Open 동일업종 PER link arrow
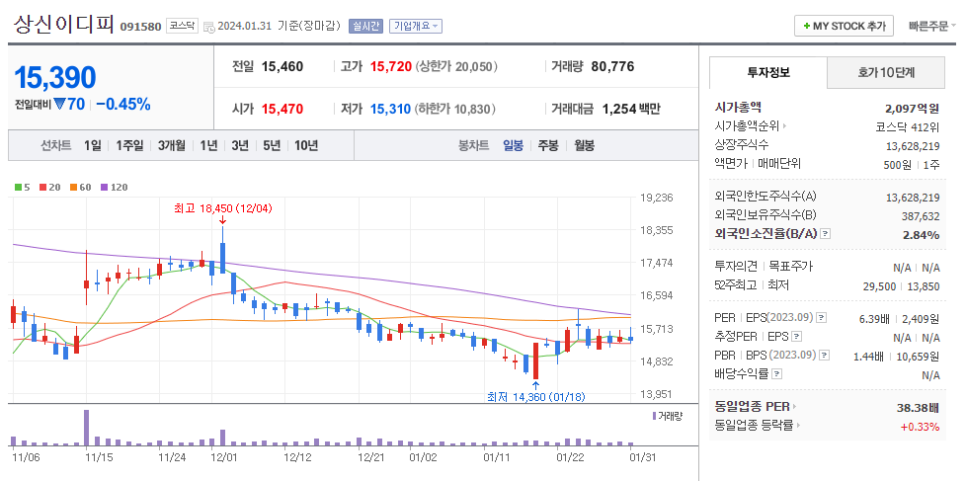Screen dimensions: 966x481 [794, 406]
